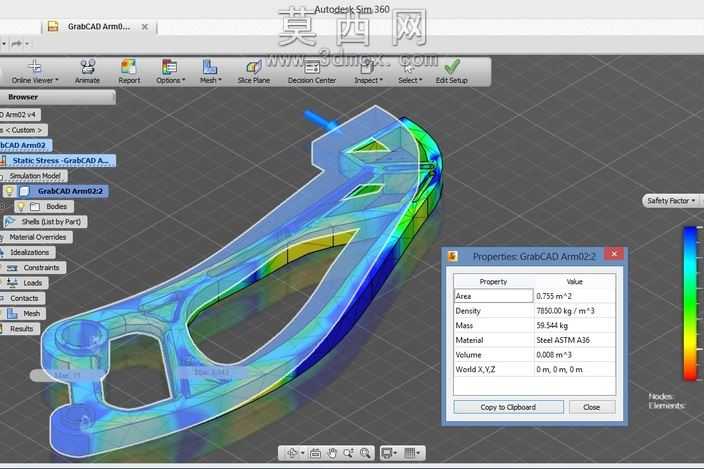
Task: Click the Edit Setup checkmark icon
Action: 452,66
